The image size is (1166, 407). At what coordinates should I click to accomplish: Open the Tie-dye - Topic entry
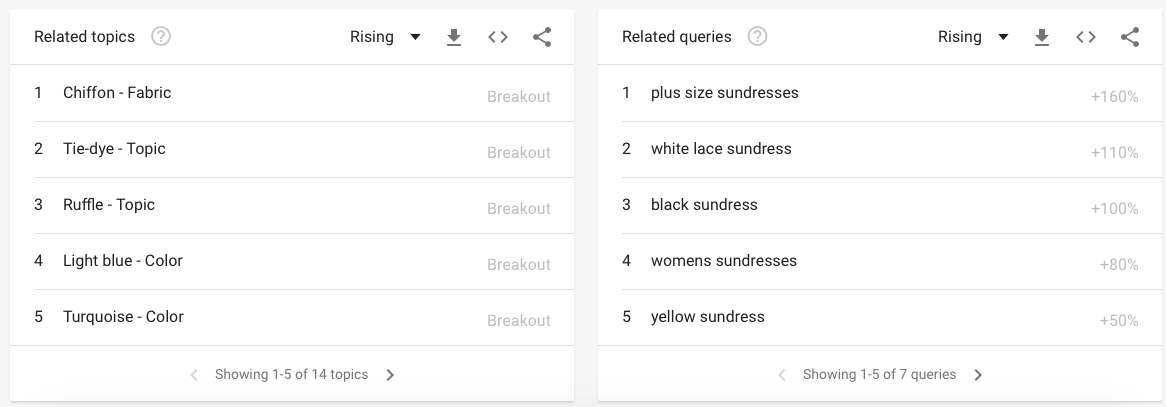(292, 149)
